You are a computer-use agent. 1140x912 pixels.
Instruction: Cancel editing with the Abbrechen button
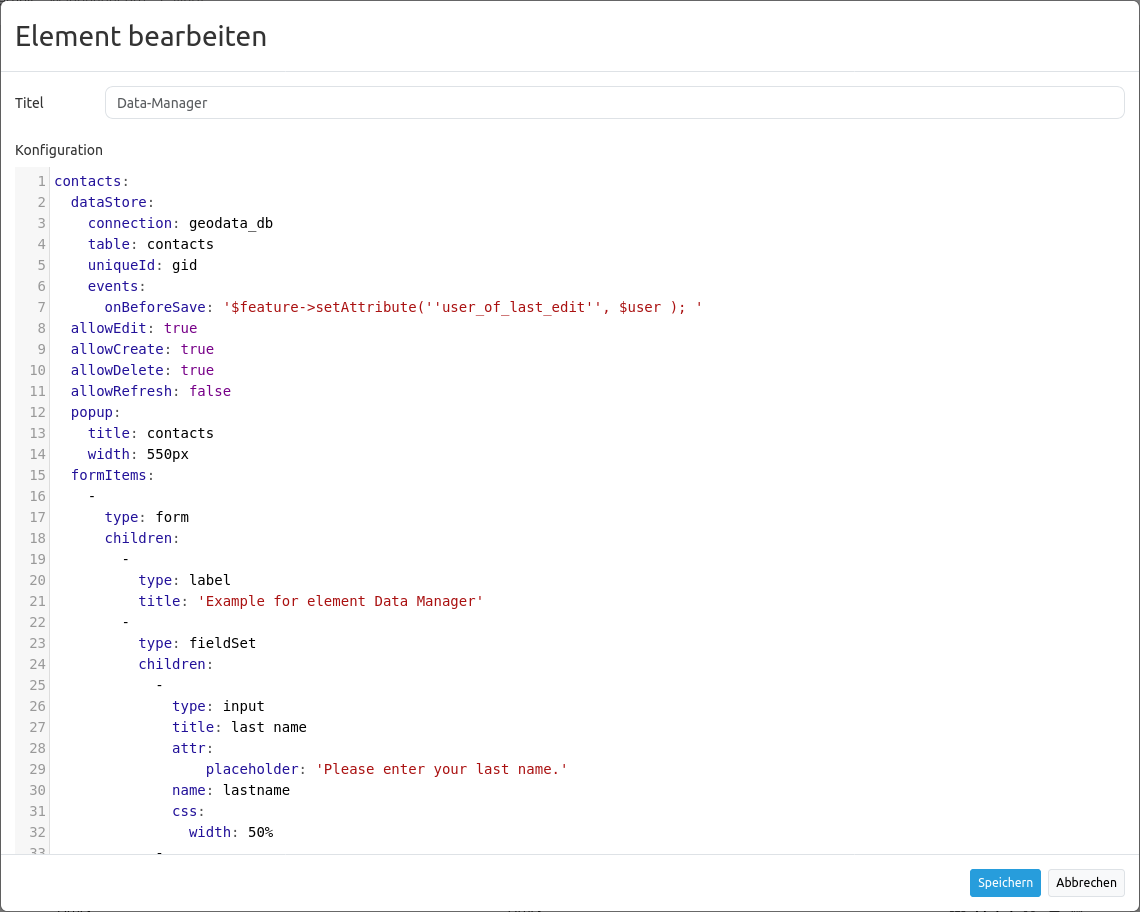(1086, 883)
